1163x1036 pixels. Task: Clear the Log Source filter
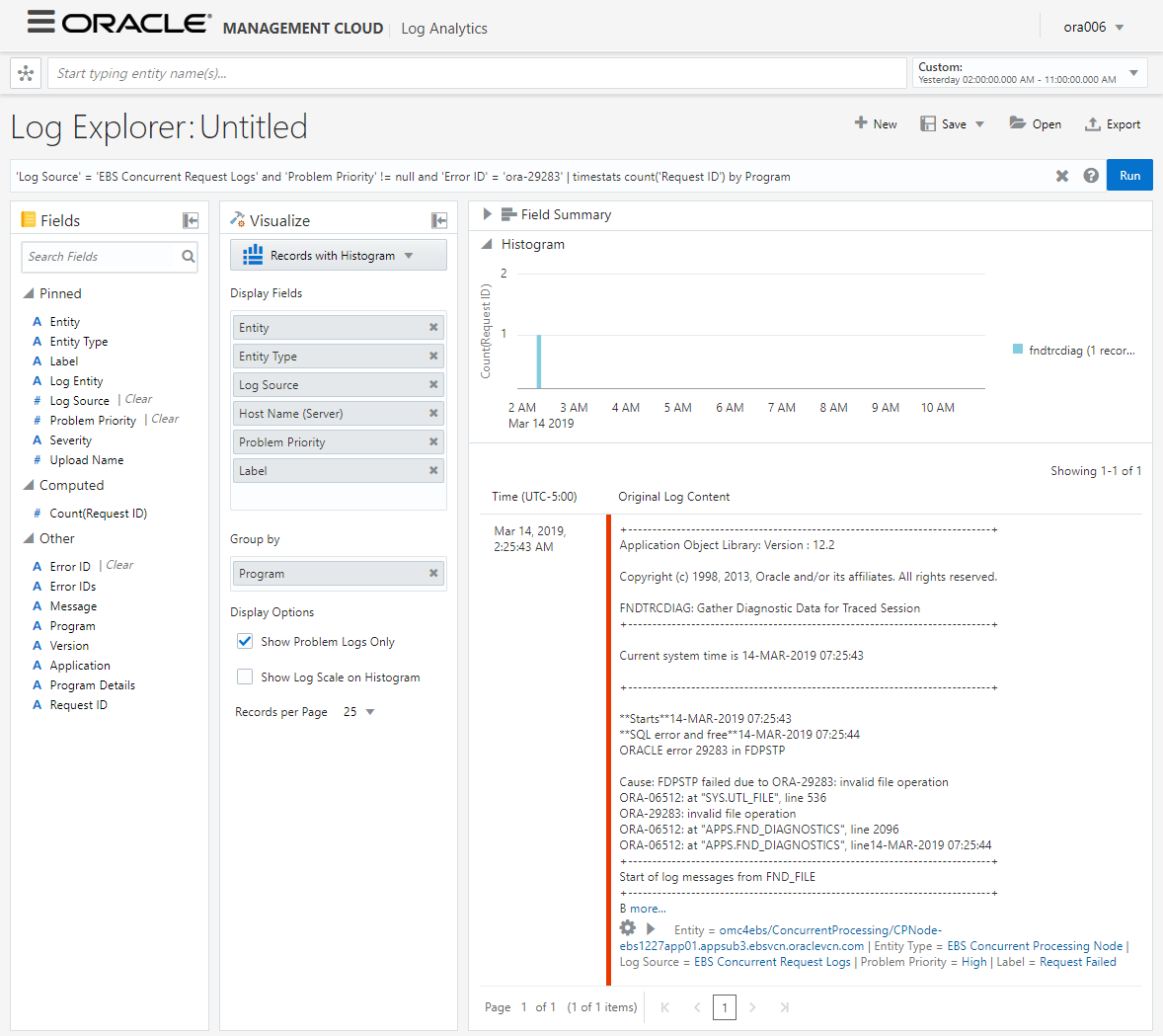pos(138,399)
